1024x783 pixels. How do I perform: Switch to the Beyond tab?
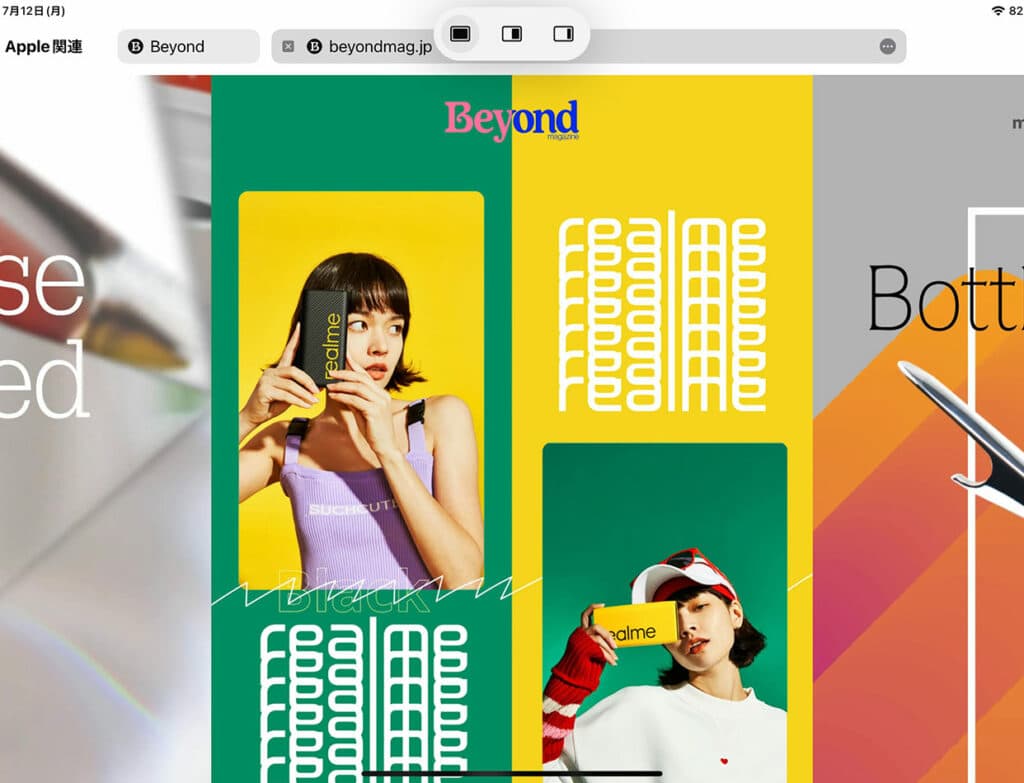189,46
